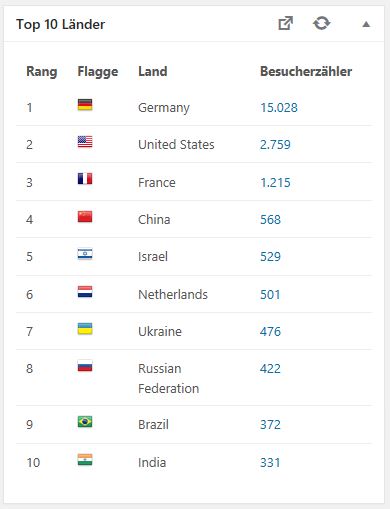Click the Brazil flag icon
Viewport: 390px width, 509px height.
tap(85, 422)
